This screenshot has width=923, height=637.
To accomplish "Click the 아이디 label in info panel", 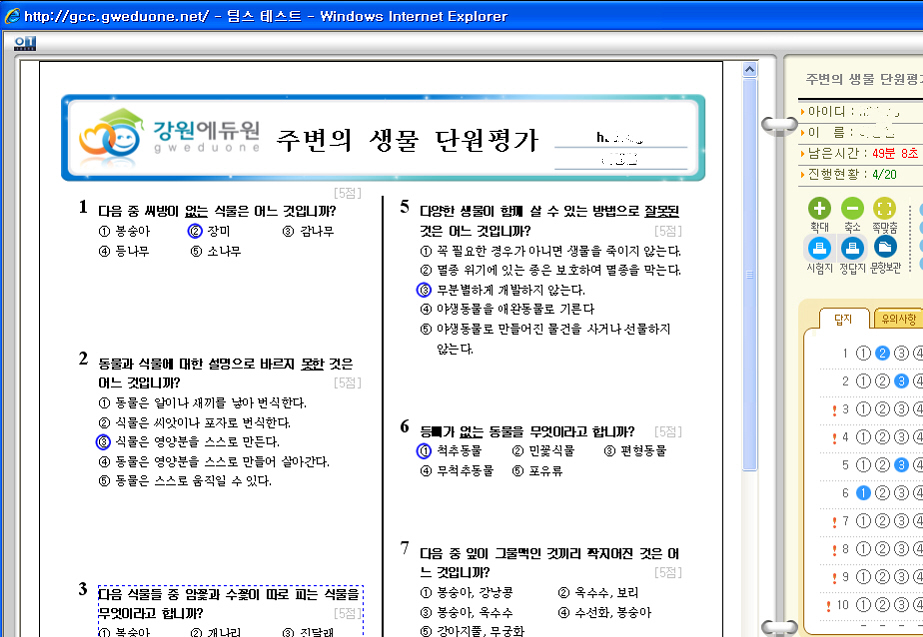I will point(827,111).
